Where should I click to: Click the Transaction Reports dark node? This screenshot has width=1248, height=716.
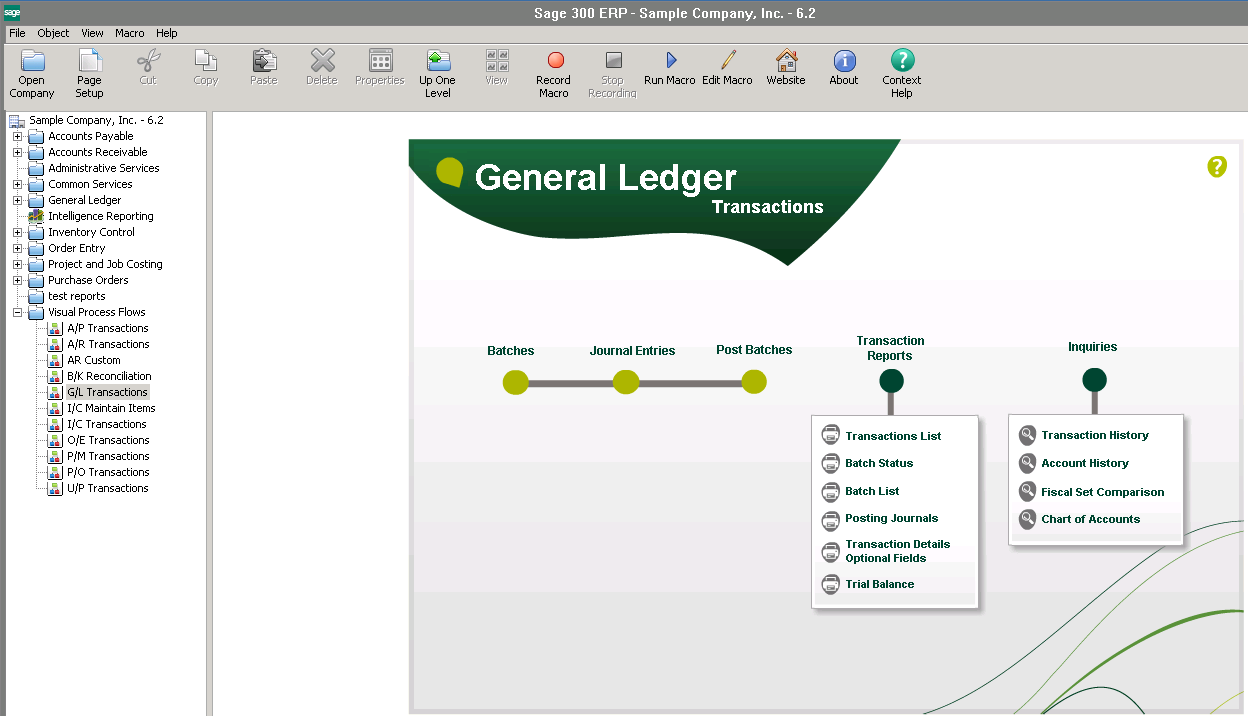pos(891,381)
